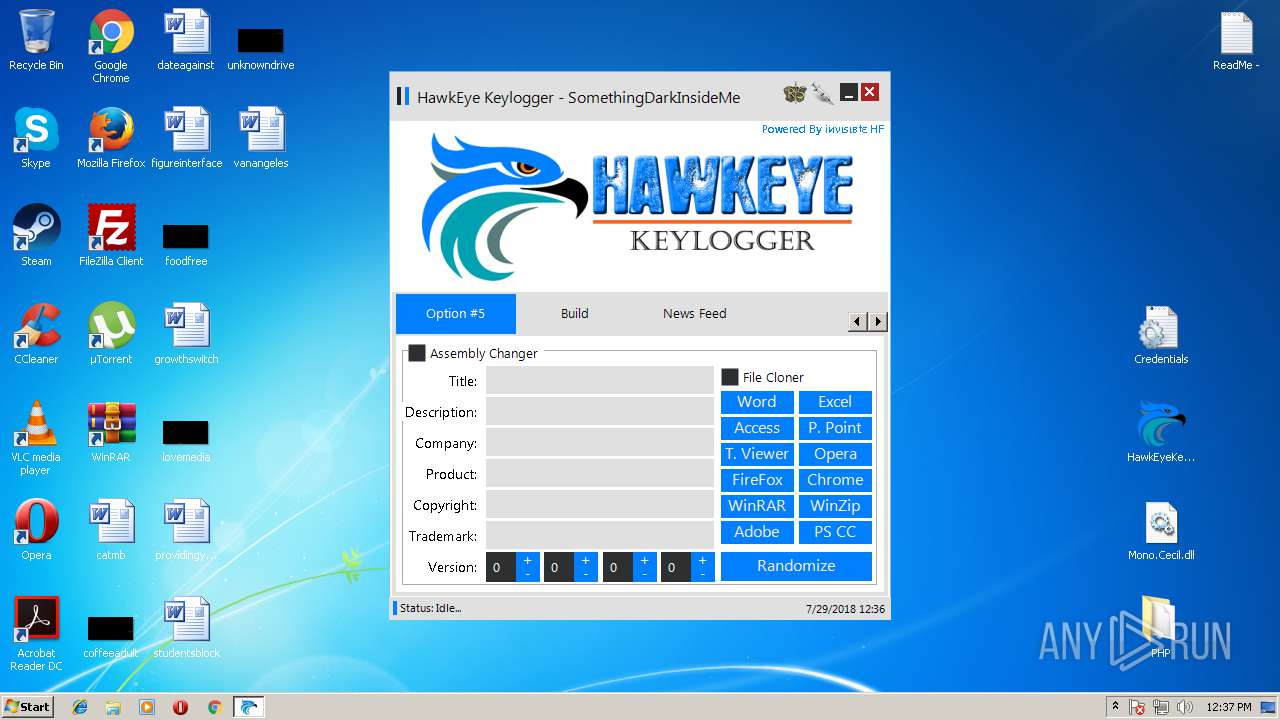Click the Copyright input field
This screenshot has width=1280, height=720.
pyautogui.click(x=600, y=504)
